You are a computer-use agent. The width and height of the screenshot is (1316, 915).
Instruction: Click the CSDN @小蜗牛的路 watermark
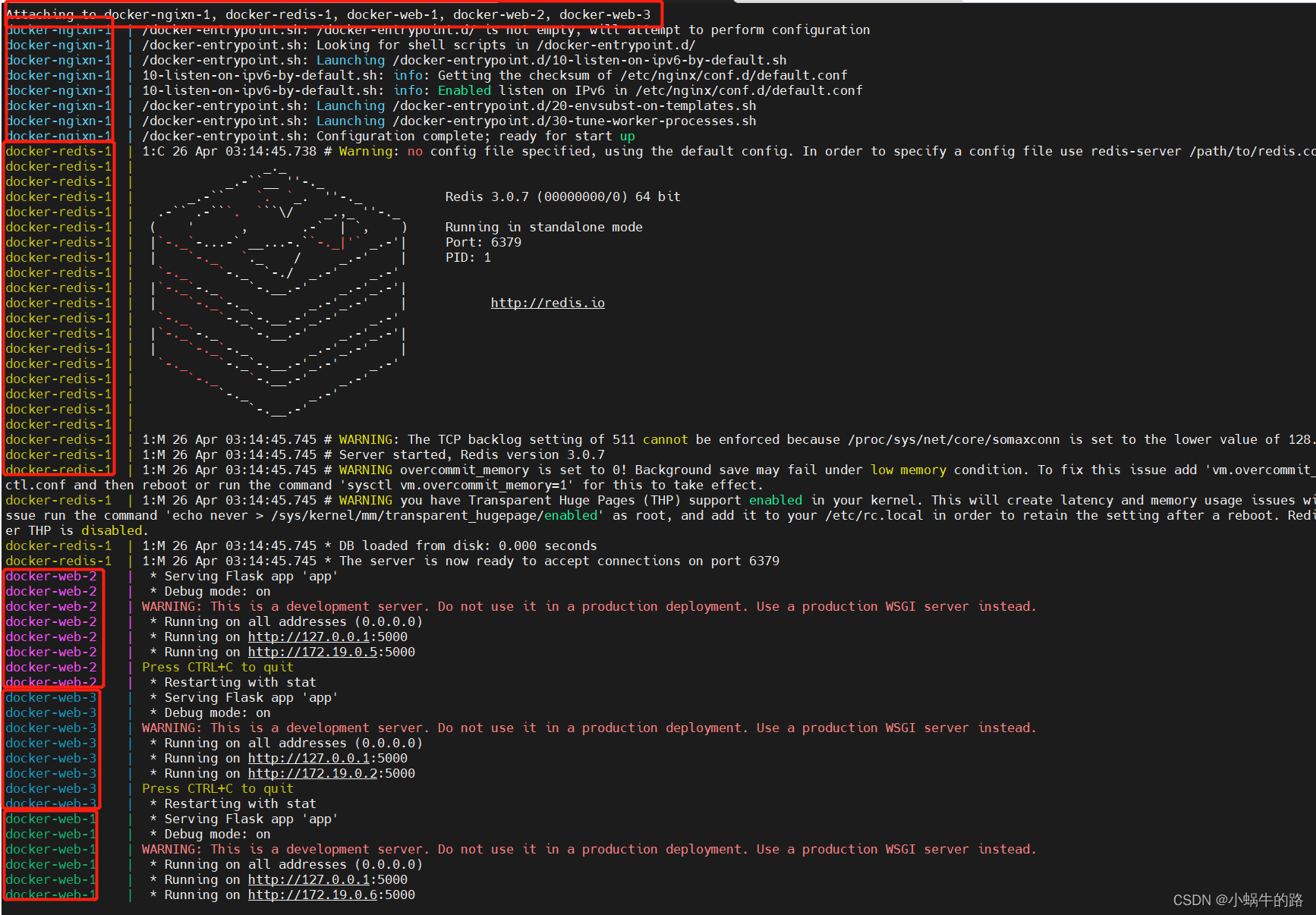coord(1236,901)
